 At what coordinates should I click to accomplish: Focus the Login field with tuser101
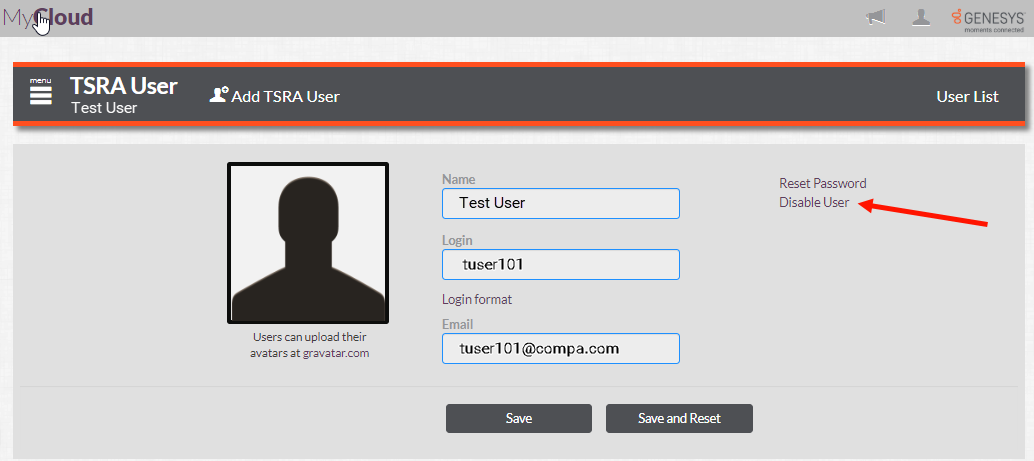[560, 265]
